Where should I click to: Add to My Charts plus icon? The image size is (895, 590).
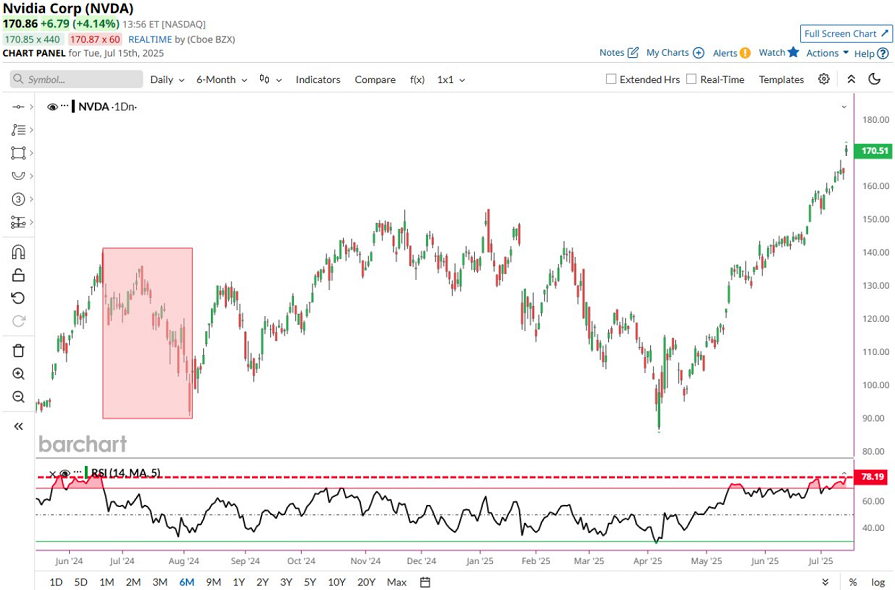[698, 52]
